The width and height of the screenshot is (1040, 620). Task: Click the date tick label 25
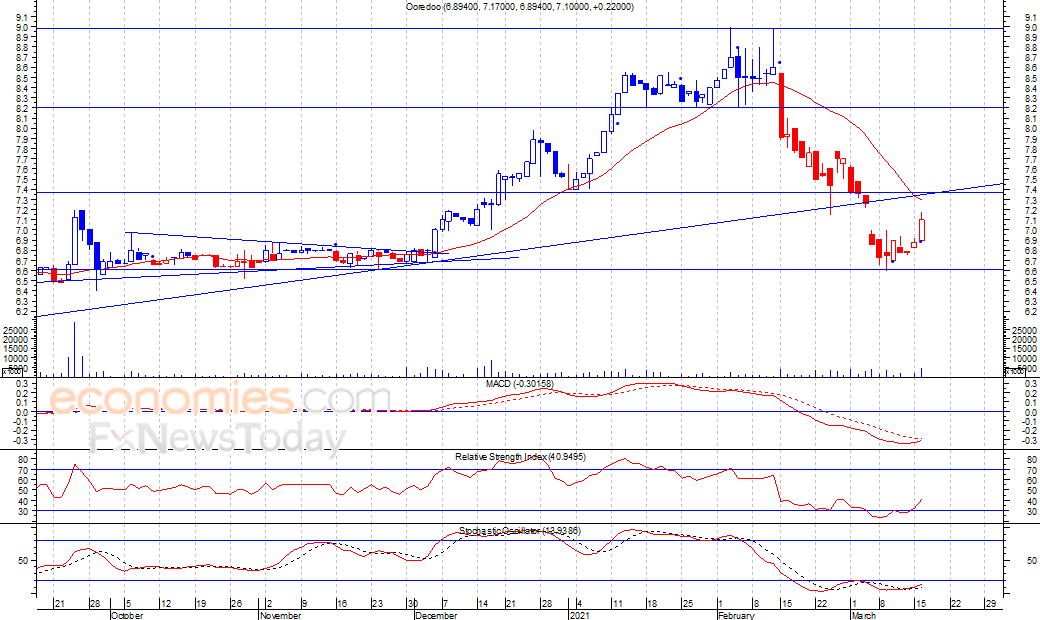[x=687, y=603]
